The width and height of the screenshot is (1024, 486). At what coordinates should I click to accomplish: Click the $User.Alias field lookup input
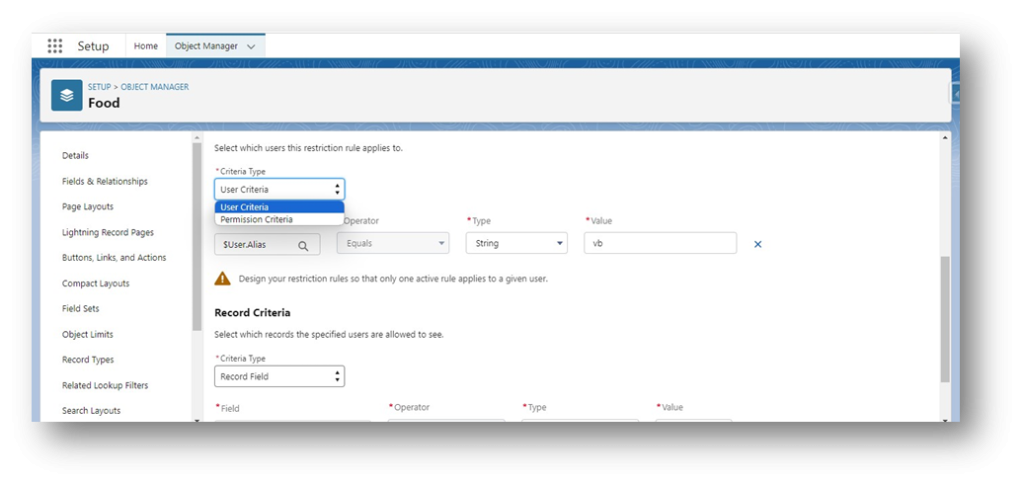(x=267, y=245)
